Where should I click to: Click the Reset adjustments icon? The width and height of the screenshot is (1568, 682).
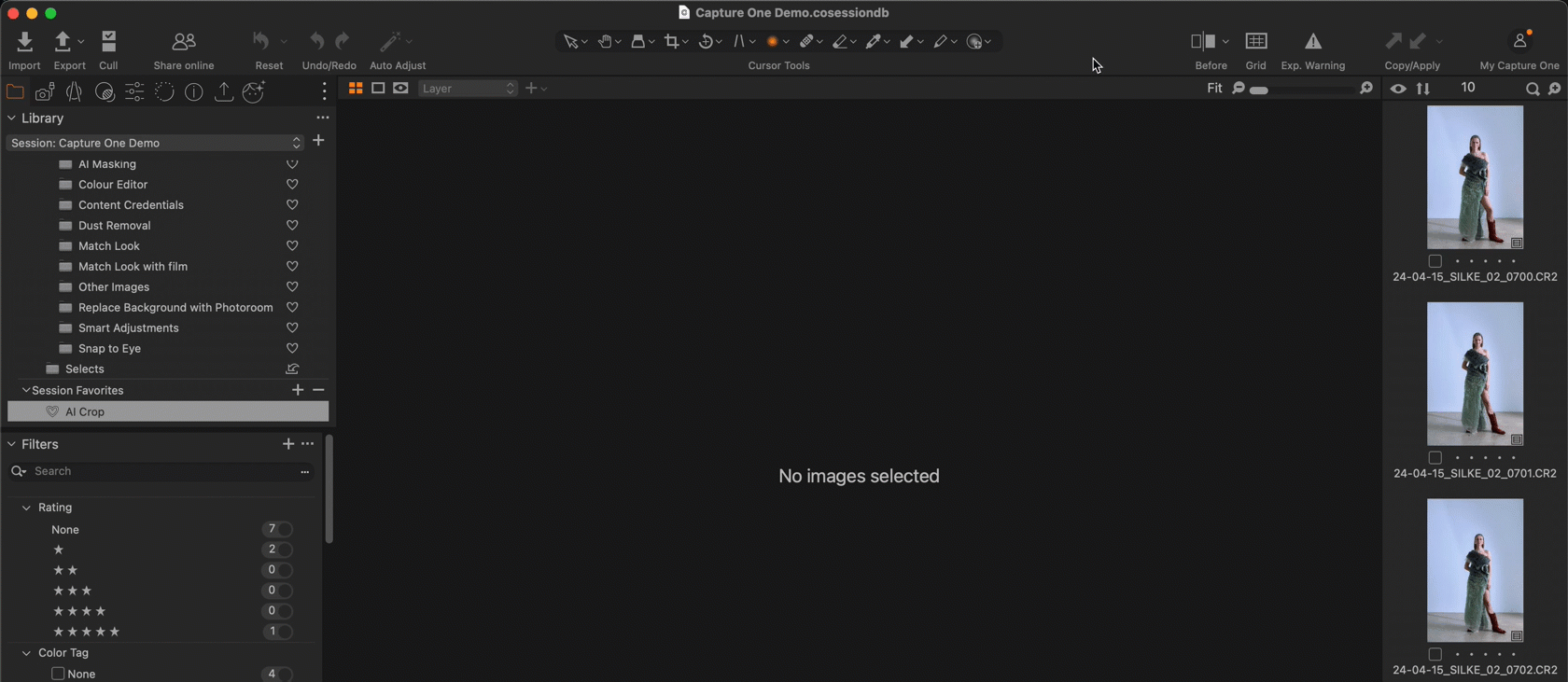261,42
